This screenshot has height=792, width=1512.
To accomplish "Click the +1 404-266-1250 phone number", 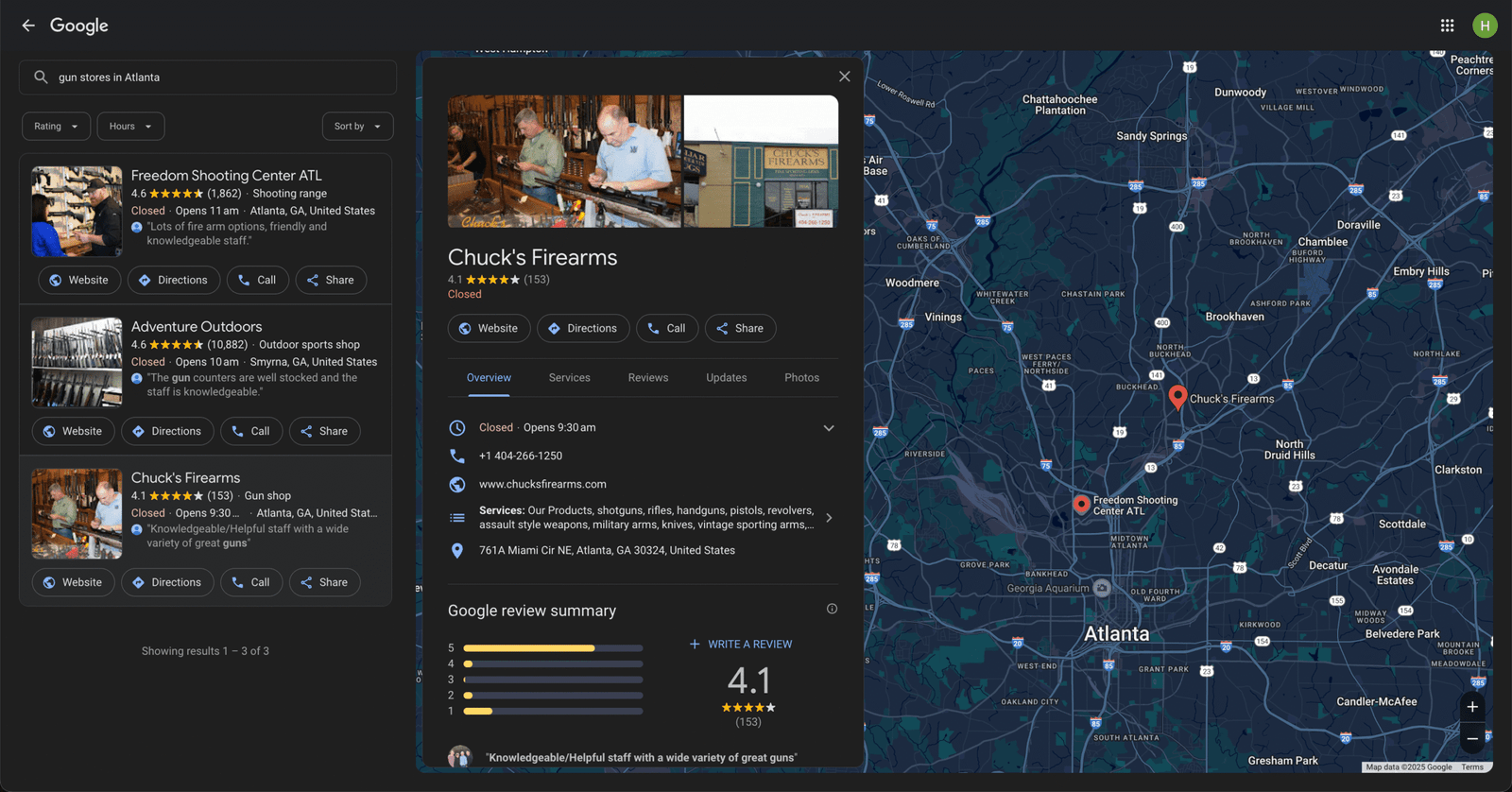I will [521, 456].
